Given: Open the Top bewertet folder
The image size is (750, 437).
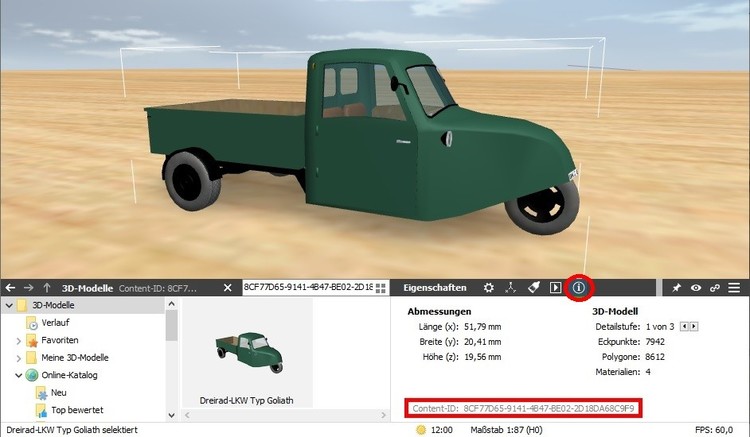Looking at the screenshot, I should pos(77,410).
